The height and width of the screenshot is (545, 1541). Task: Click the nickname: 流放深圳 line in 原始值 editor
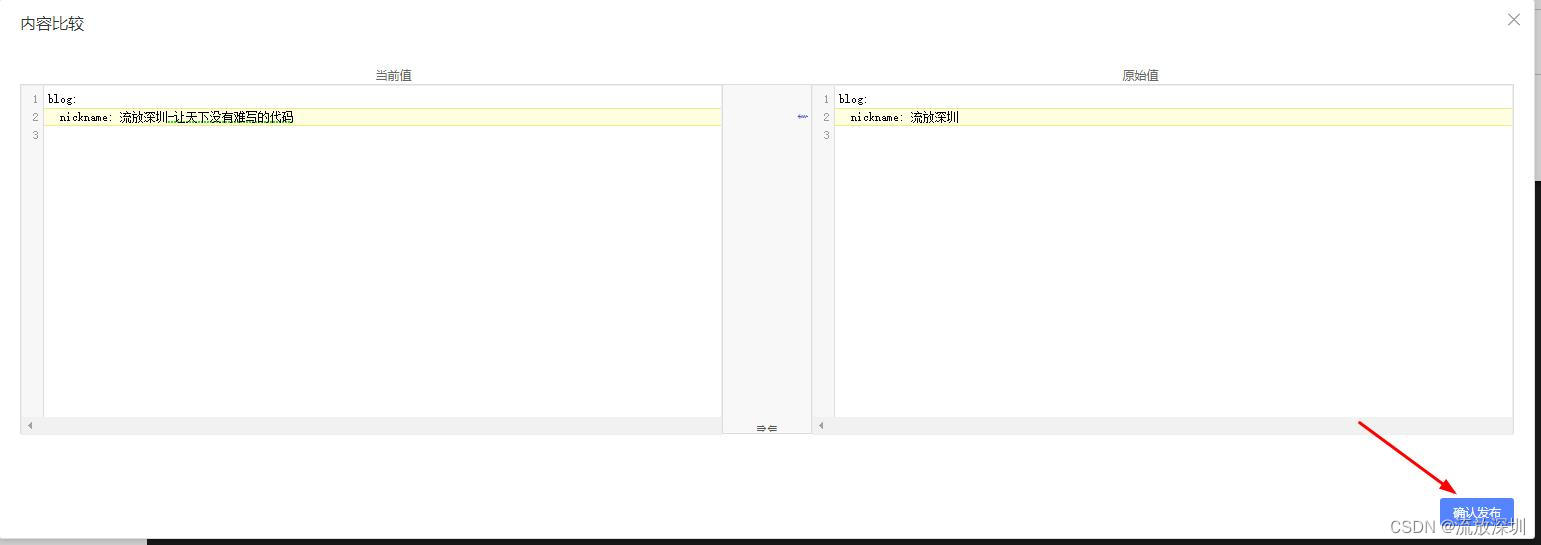pyautogui.click(x=1173, y=117)
